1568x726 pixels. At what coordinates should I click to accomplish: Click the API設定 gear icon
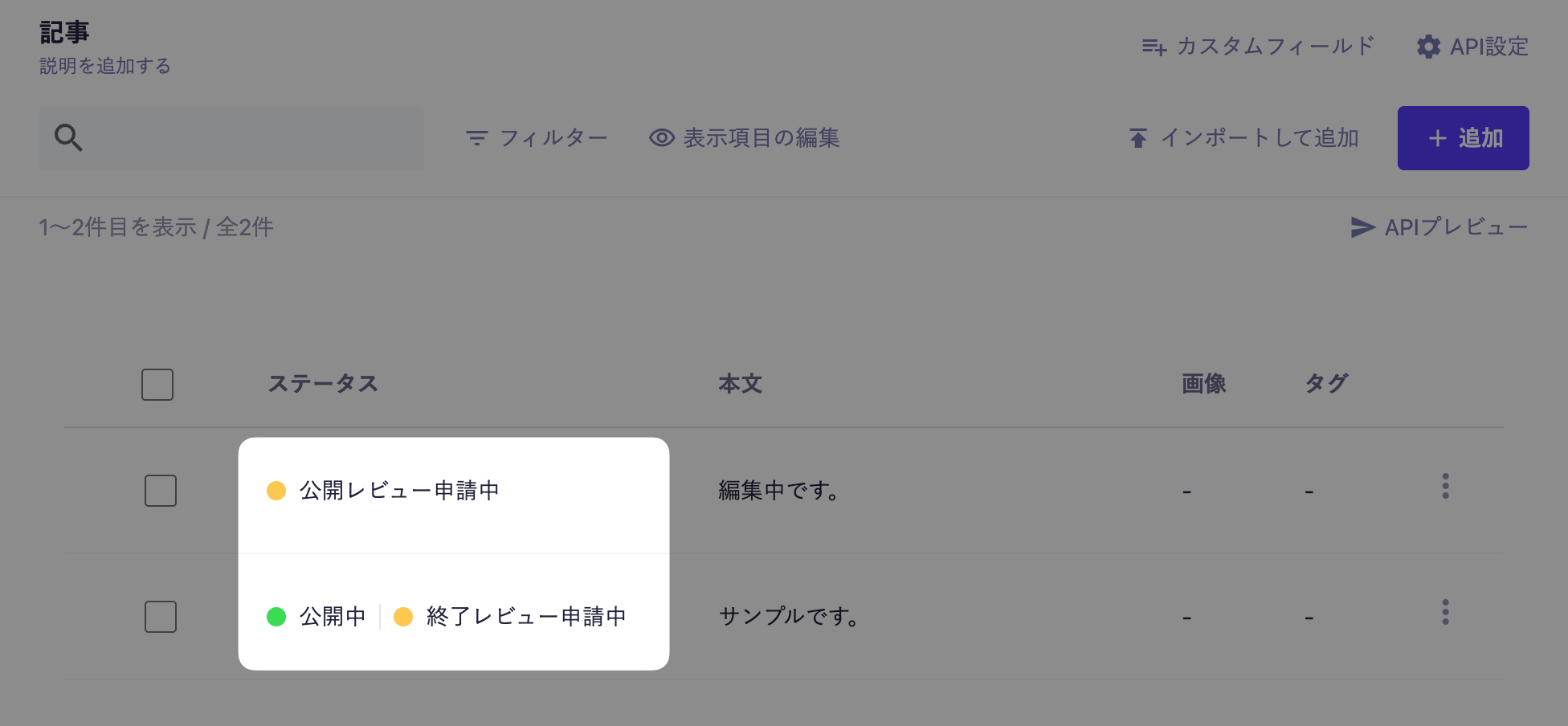1428,47
